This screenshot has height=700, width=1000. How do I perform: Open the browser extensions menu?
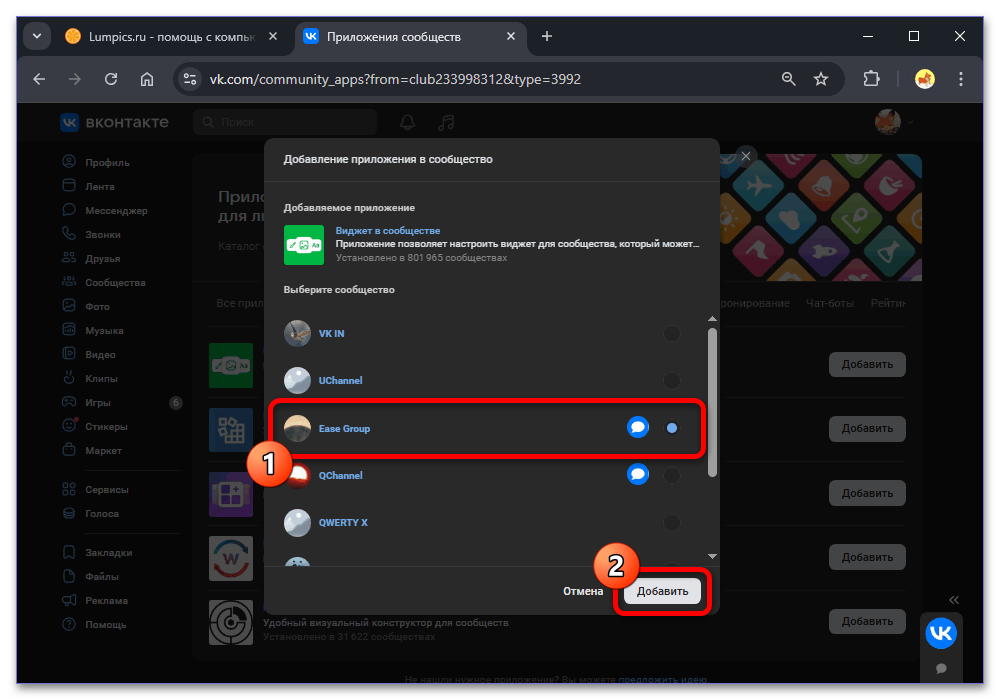(x=871, y=79)
